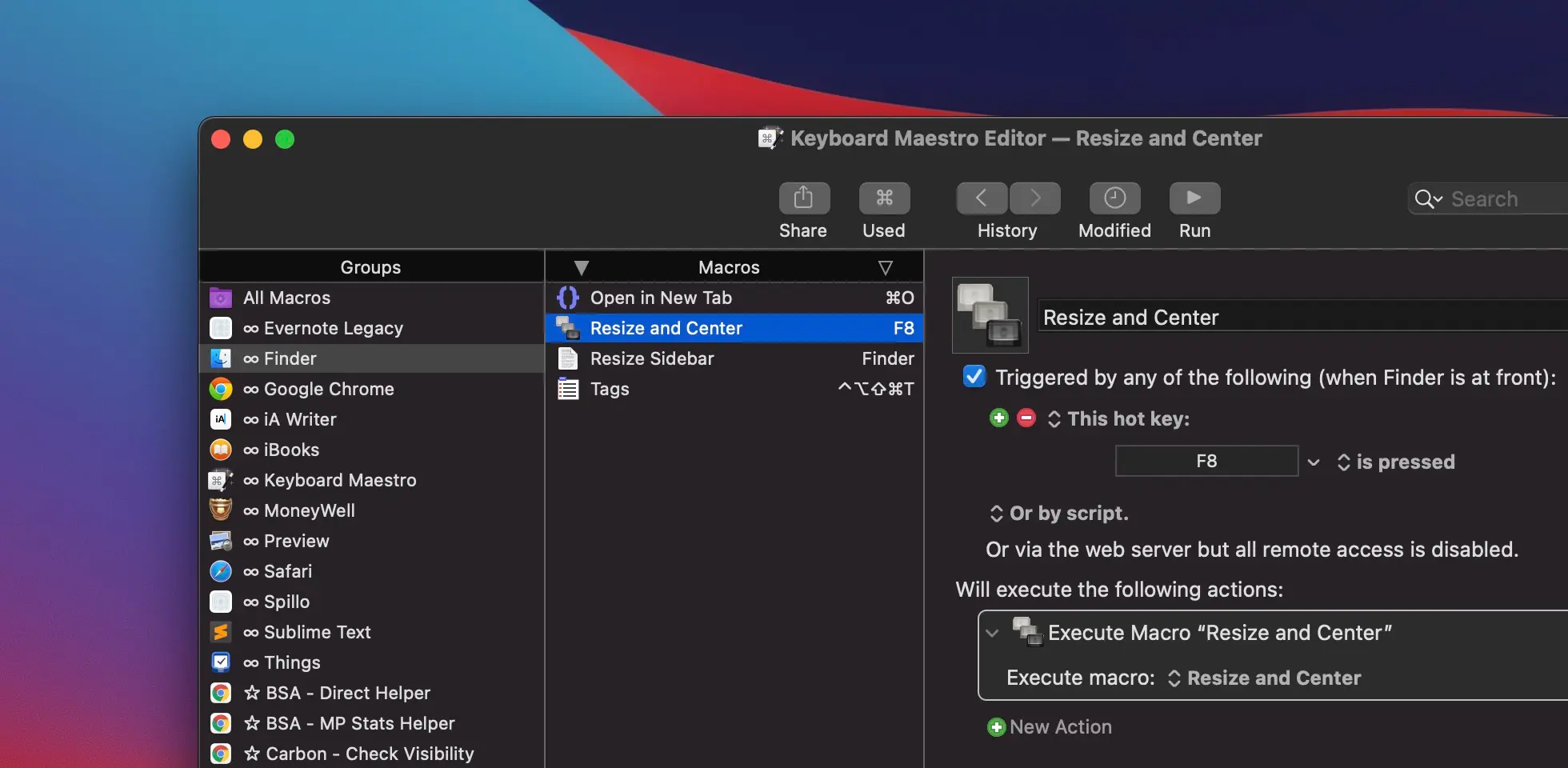This screenshot has width=1568, height=768.
Task: Click the History back arrow
Action: pyautogui.click(x=980, y=198)
